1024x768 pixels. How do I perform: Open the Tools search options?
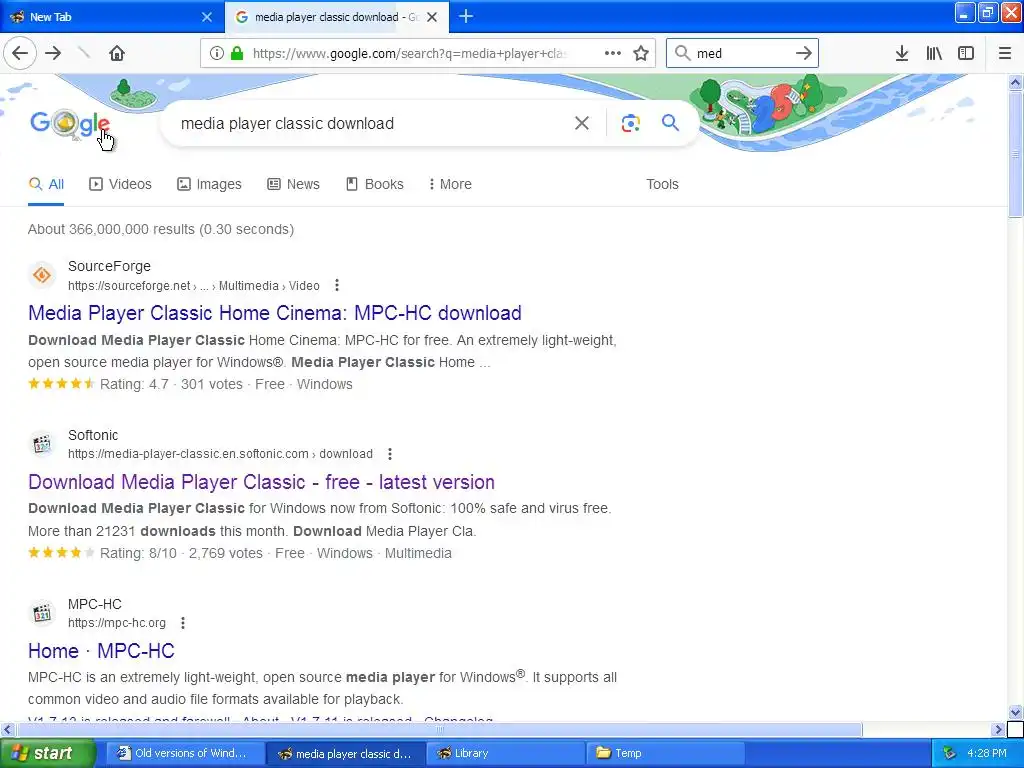(x=662, y=184)
